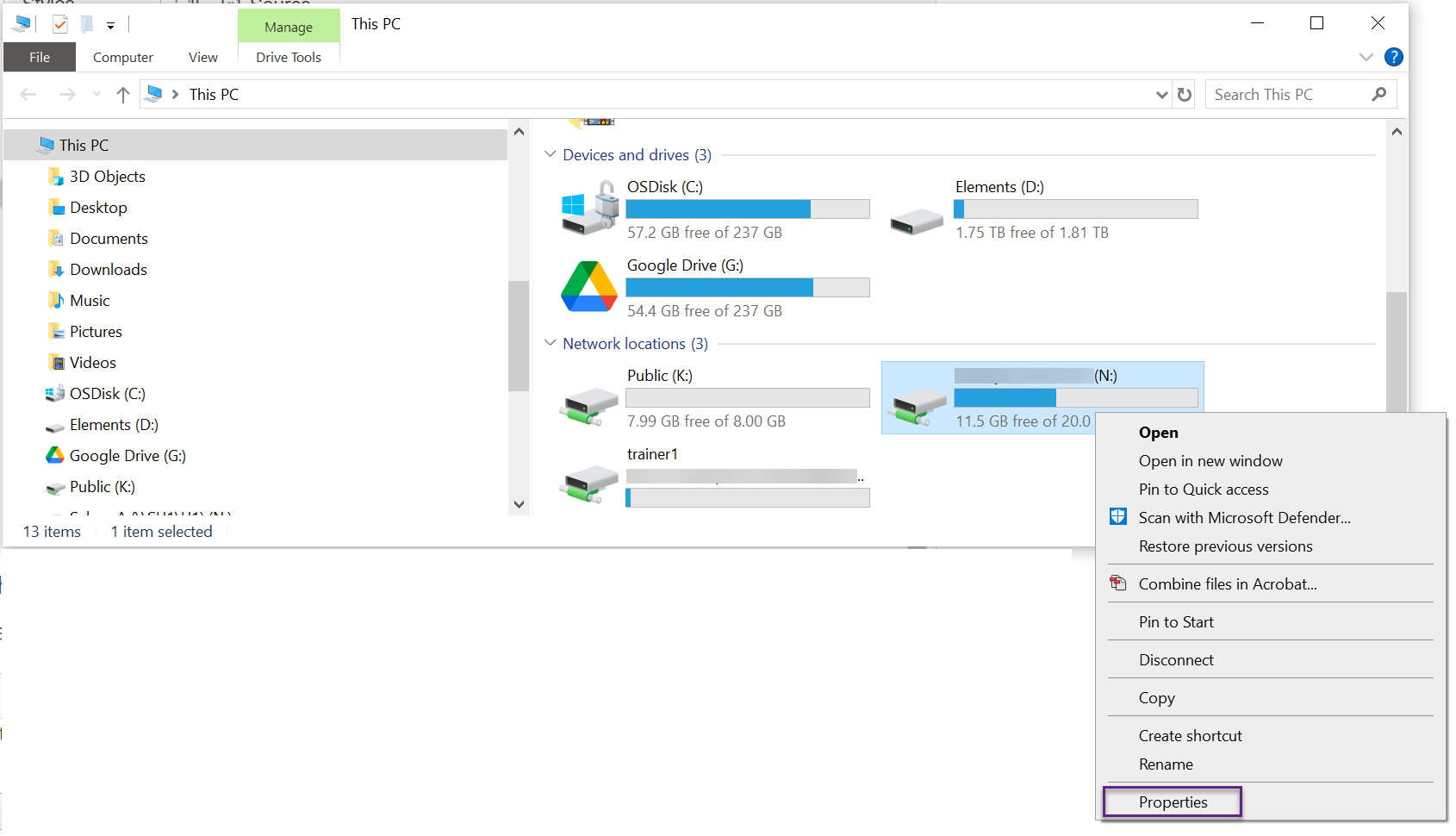
Task: Click the OSDisk (C:) drive icon
Action: 590,208
